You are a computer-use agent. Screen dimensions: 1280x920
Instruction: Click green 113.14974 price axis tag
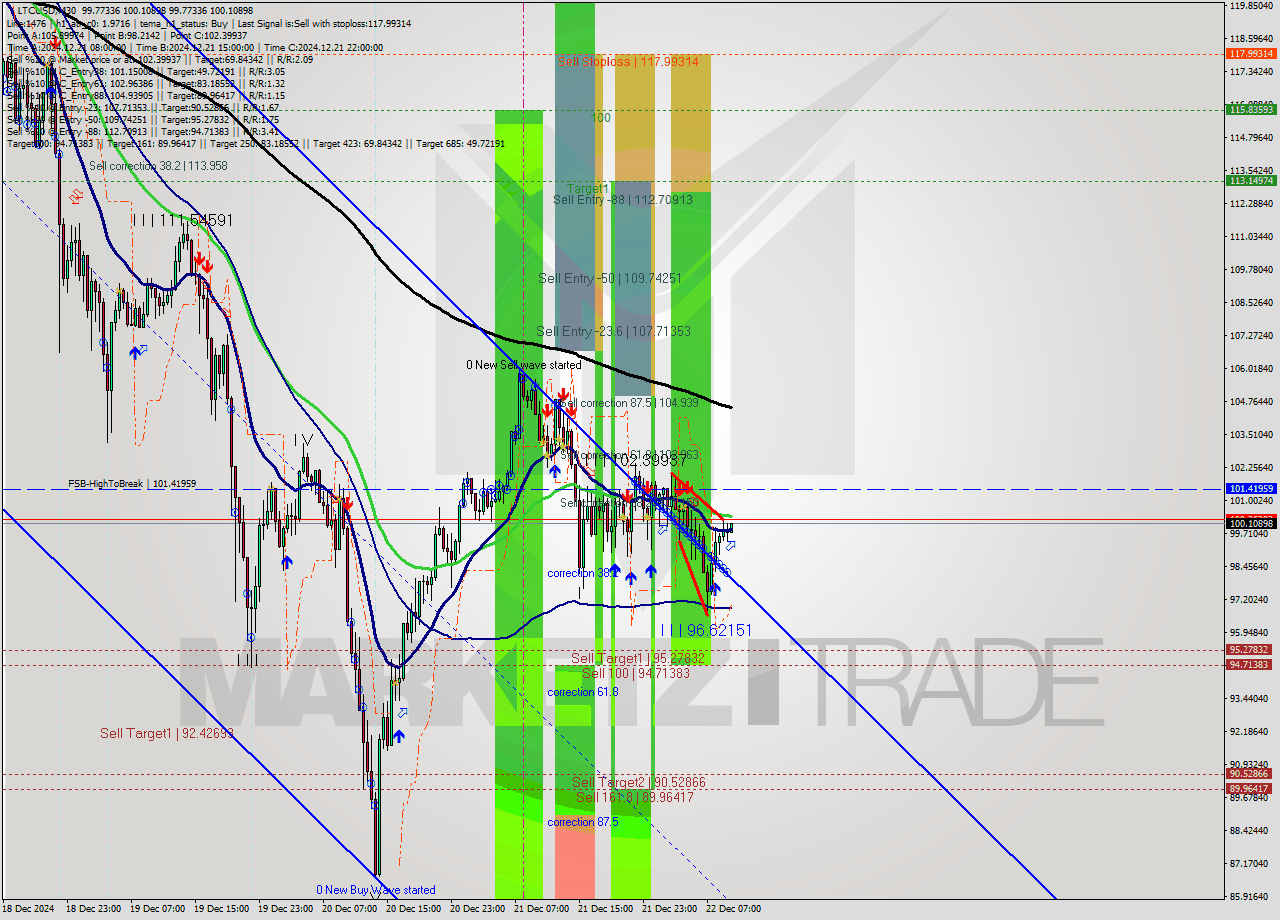pos(1251,181)
